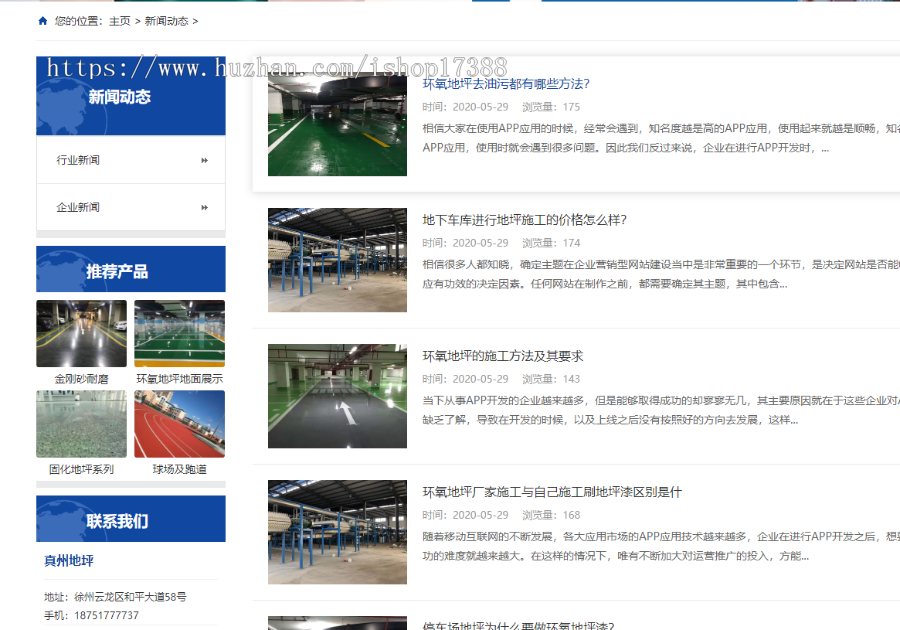Screen dimensions: 900x630
Task: Open 主页 breadcrumb link
Action: point(120,21)
